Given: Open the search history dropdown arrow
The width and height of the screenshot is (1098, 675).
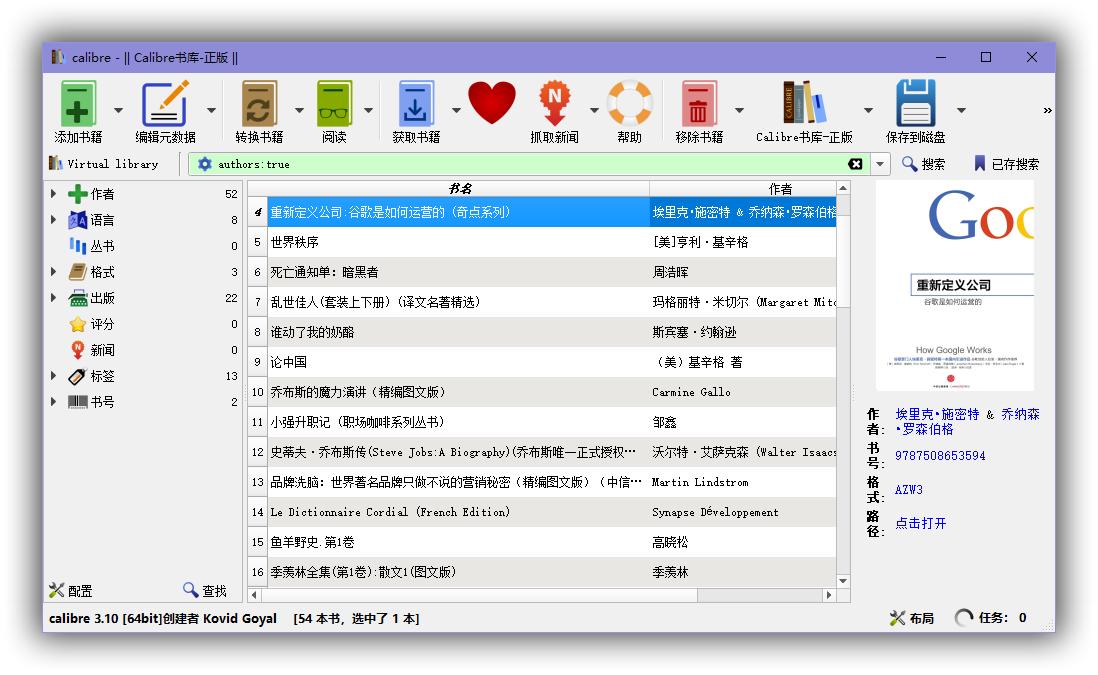Looking at the screenshot, I should pos(880,164).
